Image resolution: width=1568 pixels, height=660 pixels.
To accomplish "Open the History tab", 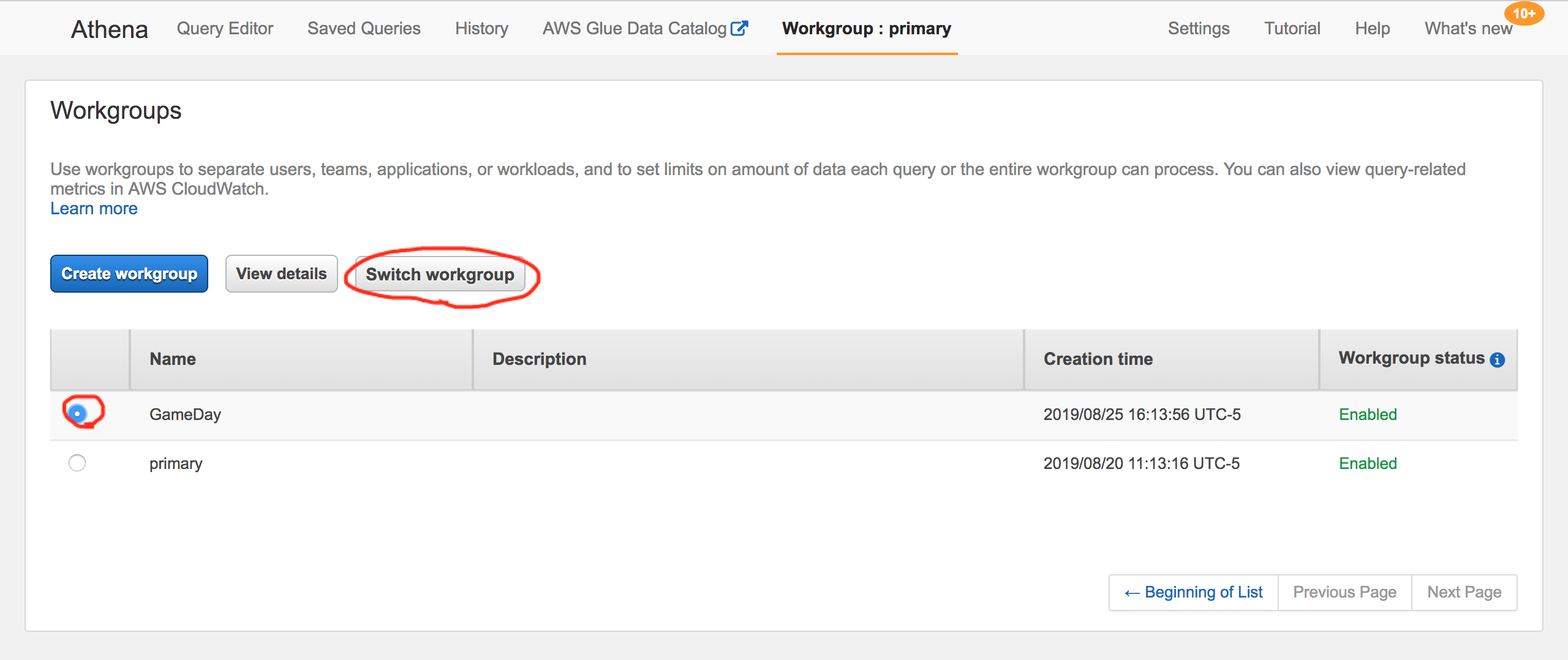I will [481, 28].
